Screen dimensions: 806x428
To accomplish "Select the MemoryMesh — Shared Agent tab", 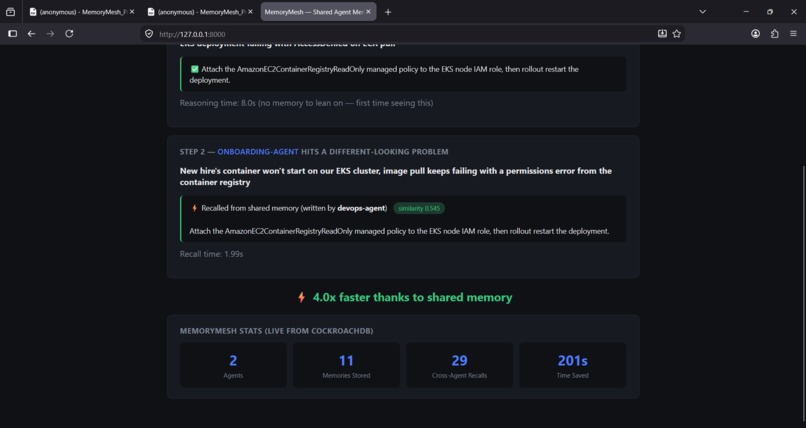I will point(318,12).
